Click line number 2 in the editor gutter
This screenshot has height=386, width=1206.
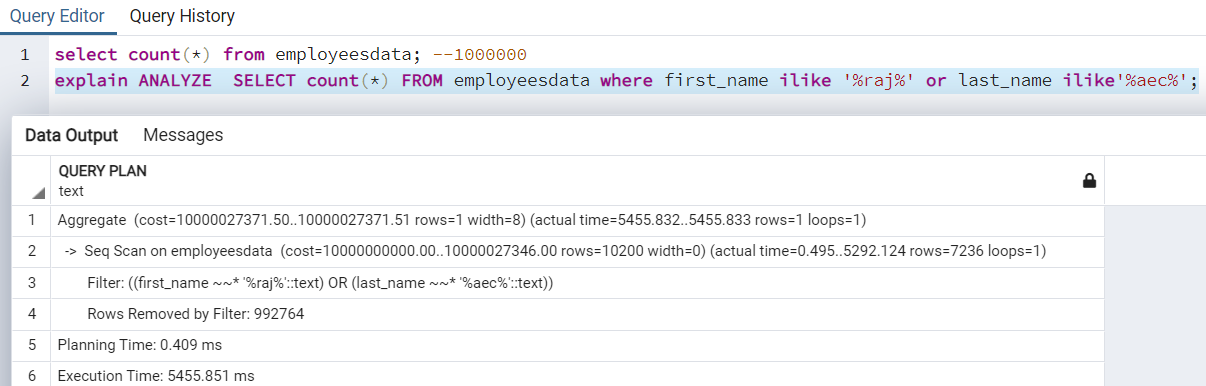25,81
